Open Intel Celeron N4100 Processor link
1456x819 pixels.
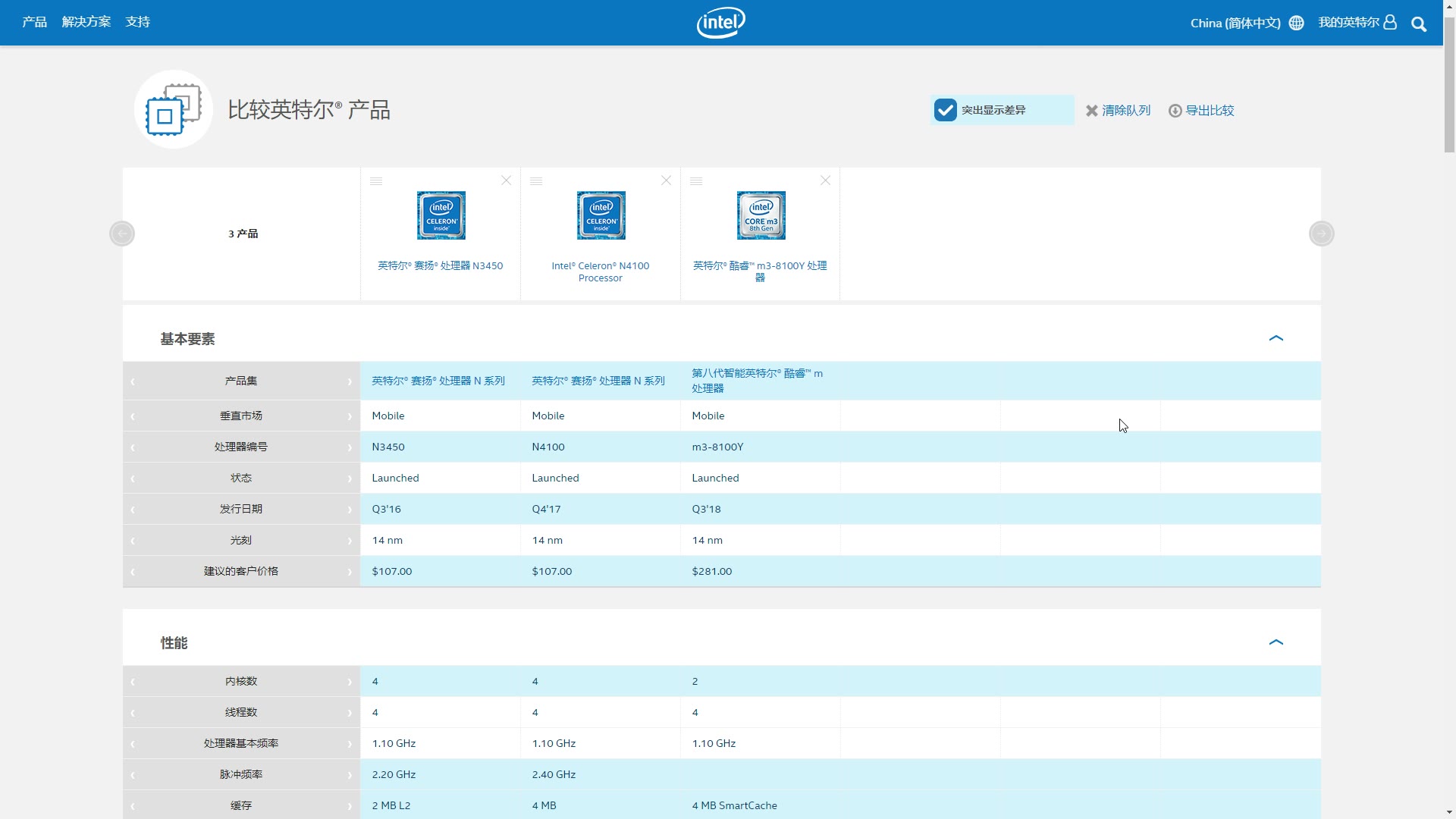600,271
